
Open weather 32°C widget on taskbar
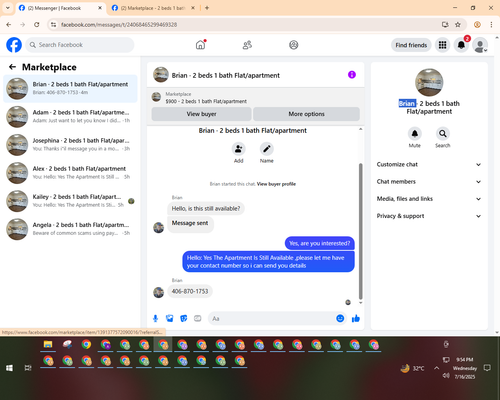coord(413,368)
